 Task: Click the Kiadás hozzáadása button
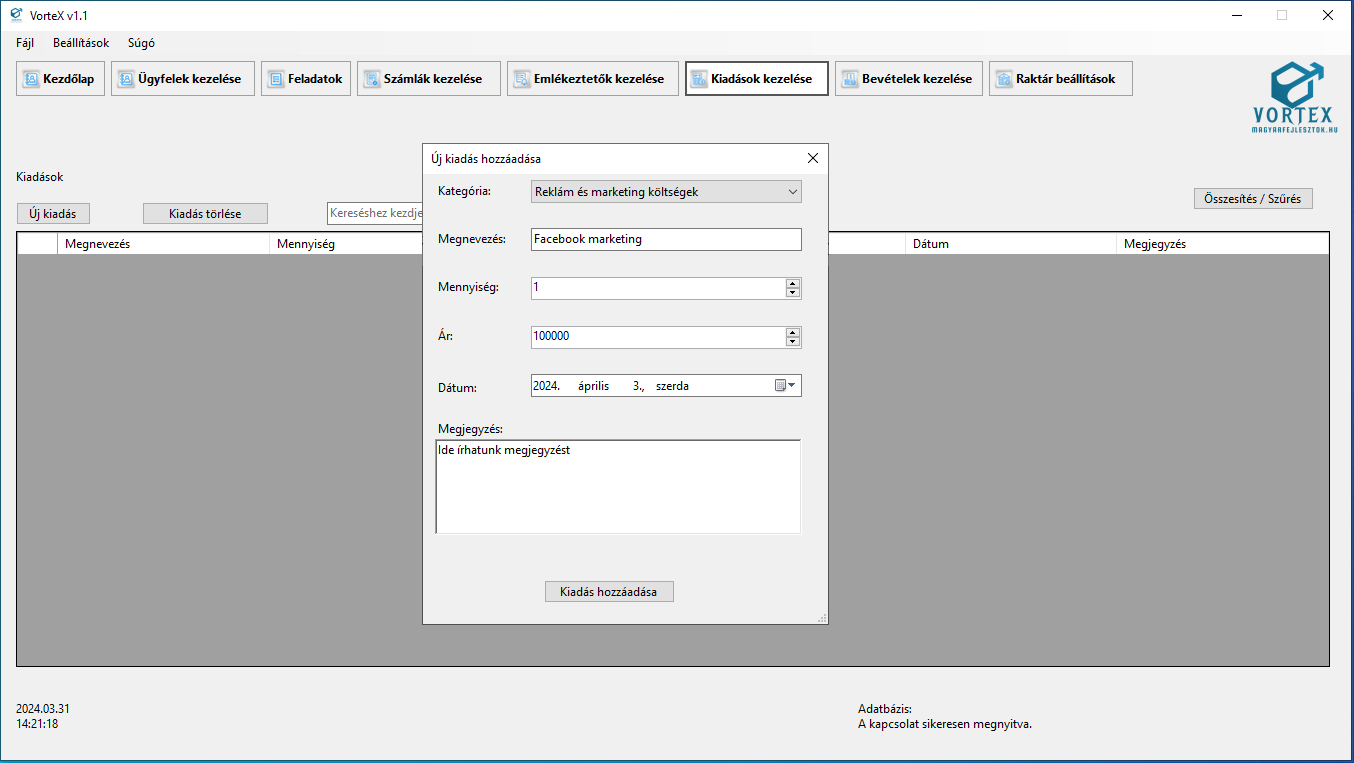[609, 592]
